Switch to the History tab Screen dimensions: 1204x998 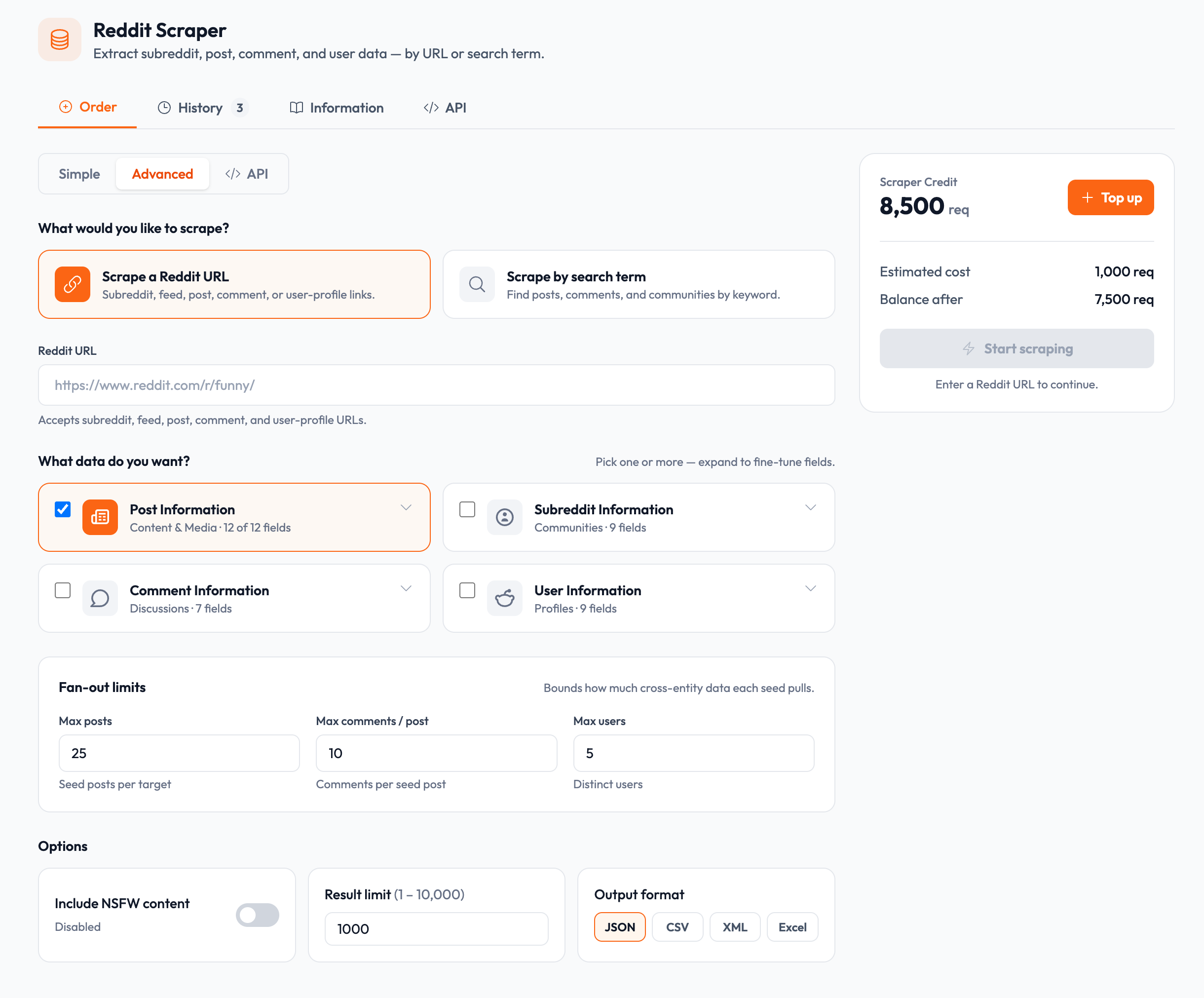[x=202, y=108]
